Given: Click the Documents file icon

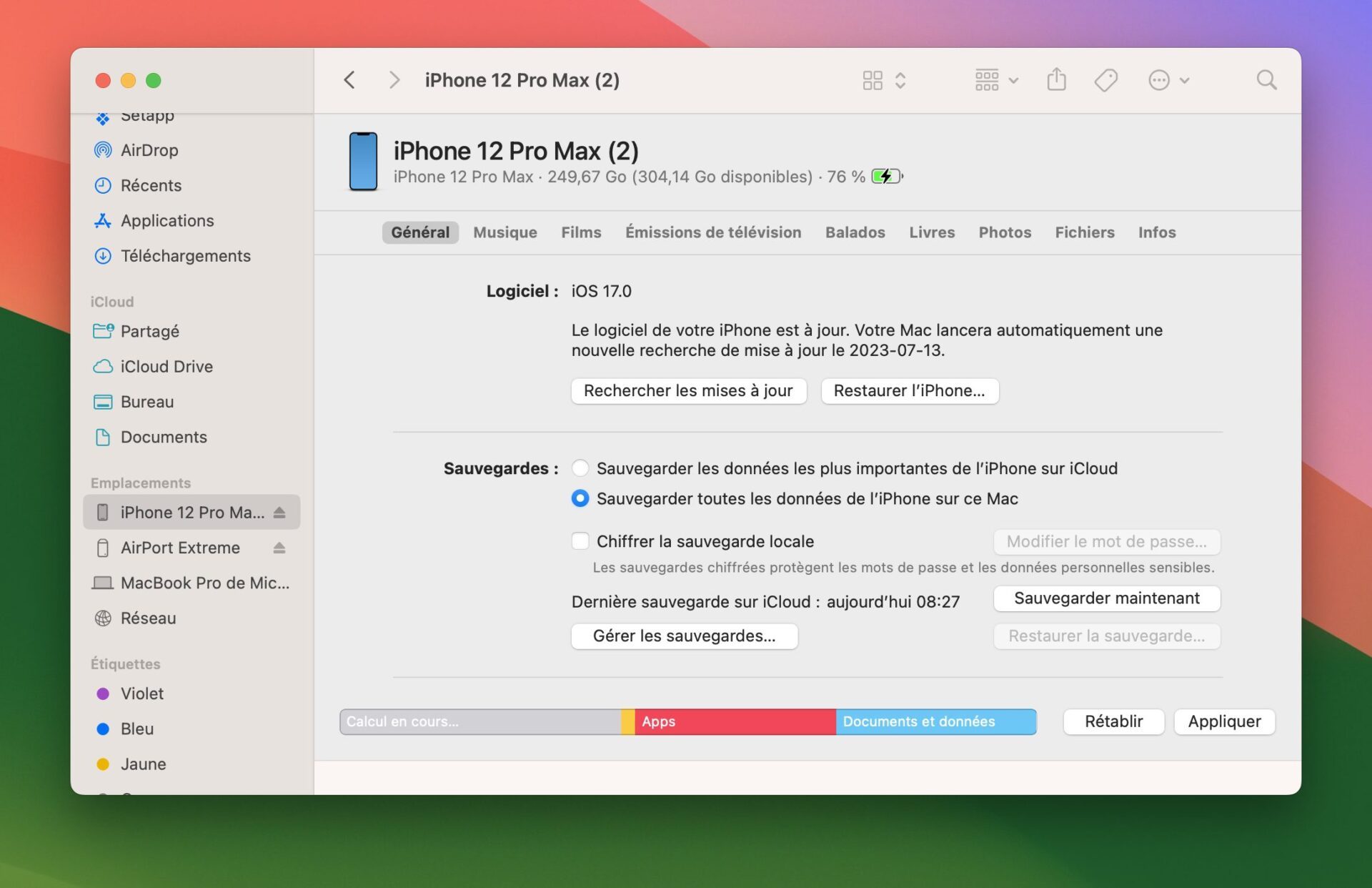Looking at the screenshot, I should (103, 436).
